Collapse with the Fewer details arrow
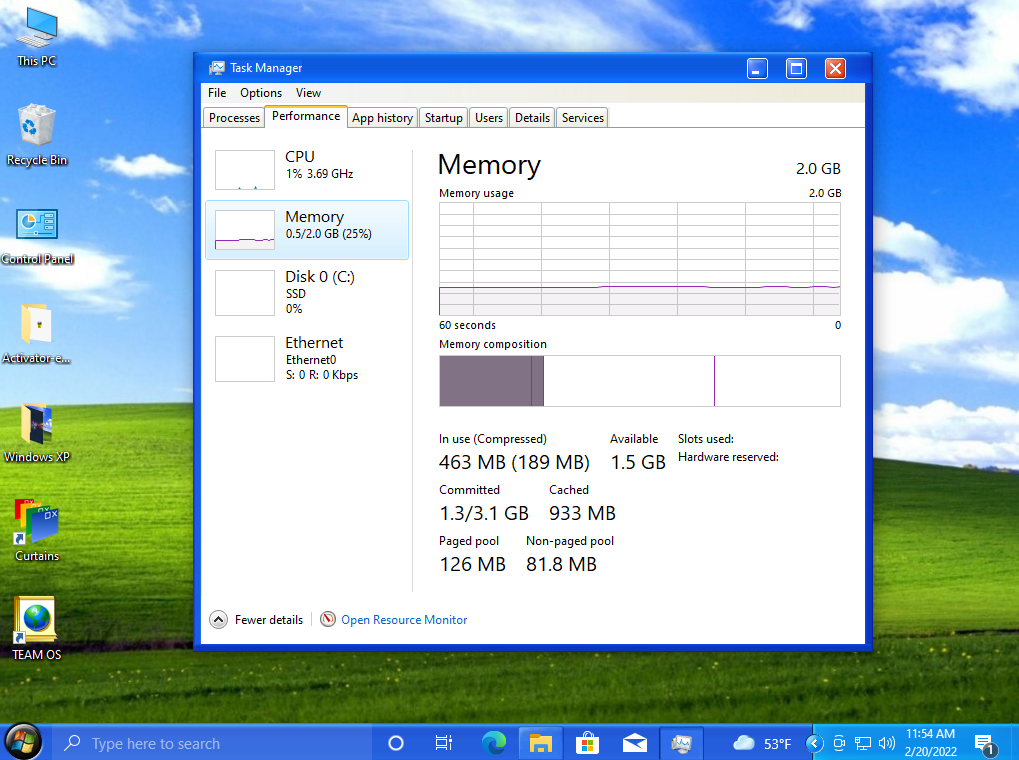The image size is (1019, 760). [x=218, y=620]
